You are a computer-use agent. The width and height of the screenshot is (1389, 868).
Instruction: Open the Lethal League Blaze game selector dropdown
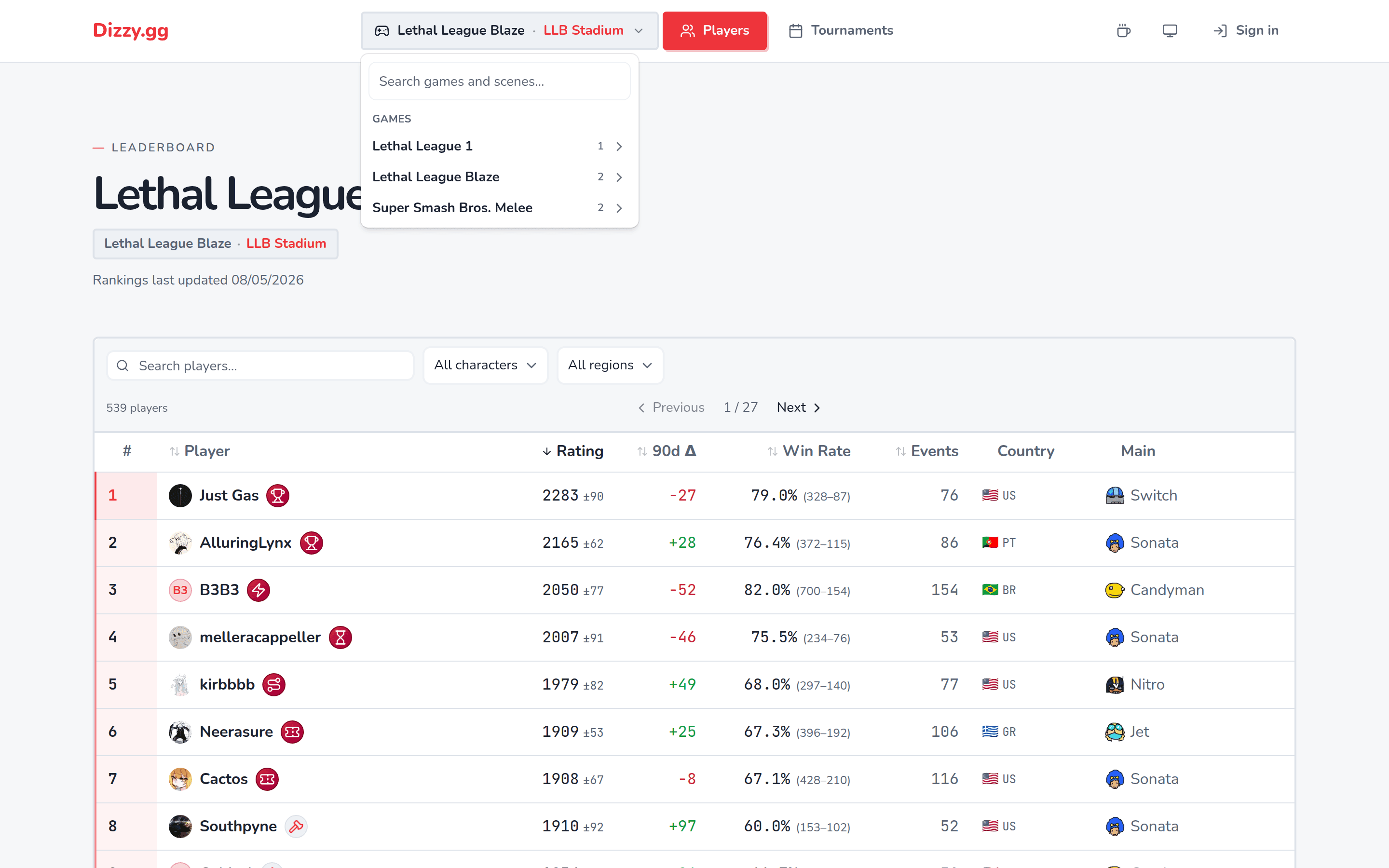click(x=509, y=30)
